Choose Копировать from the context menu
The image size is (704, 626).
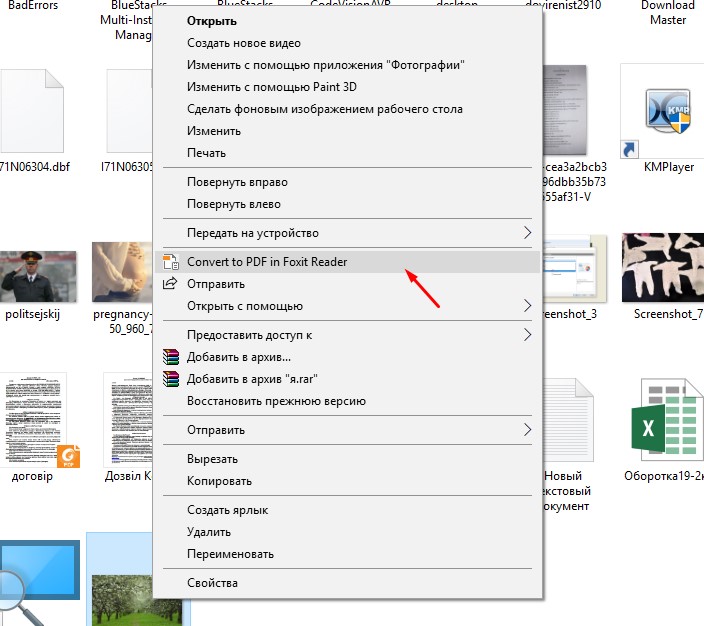click(x=347, y=481)
